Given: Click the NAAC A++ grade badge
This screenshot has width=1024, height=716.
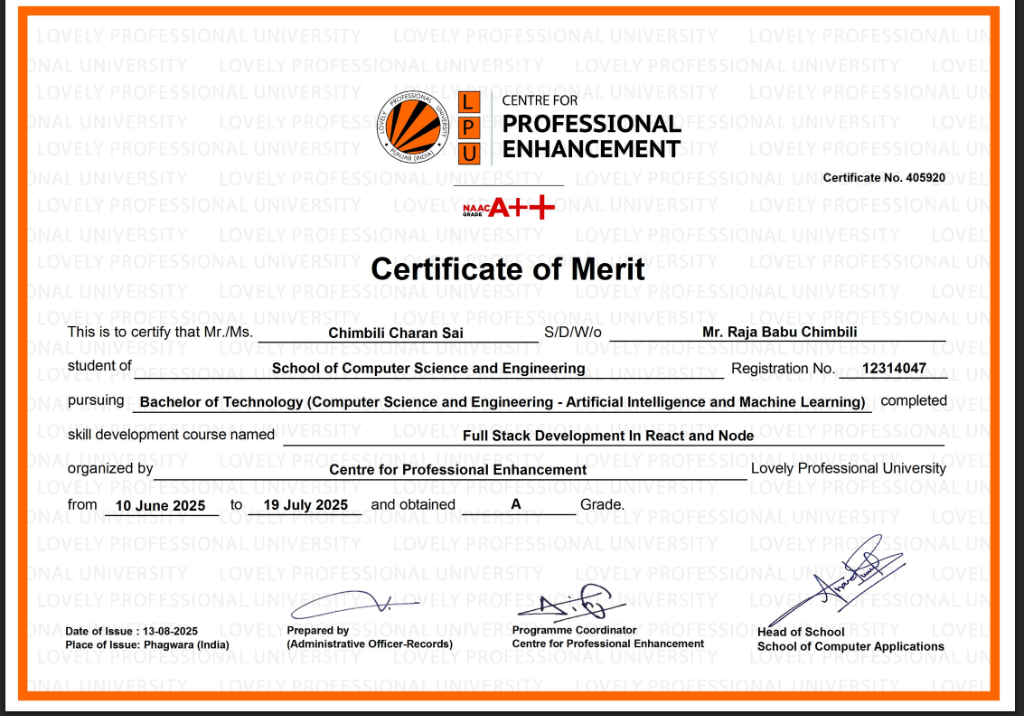Looking at the screenshot, I should (x=508, y=208).
